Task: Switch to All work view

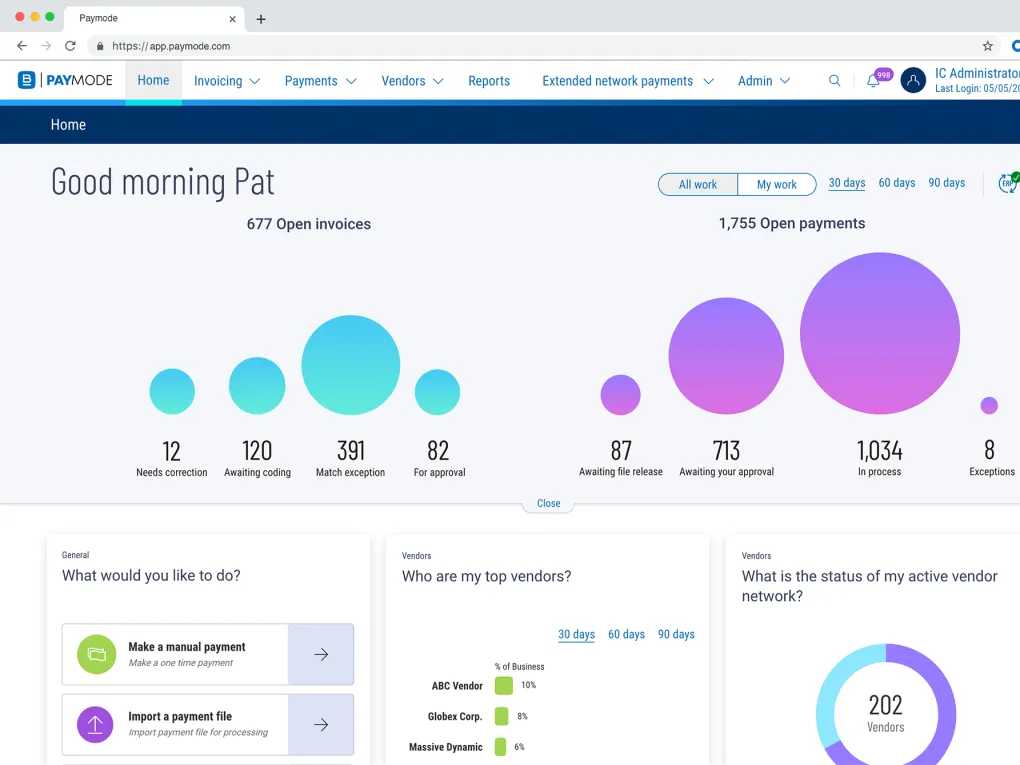Action: [x=698, y=184]
